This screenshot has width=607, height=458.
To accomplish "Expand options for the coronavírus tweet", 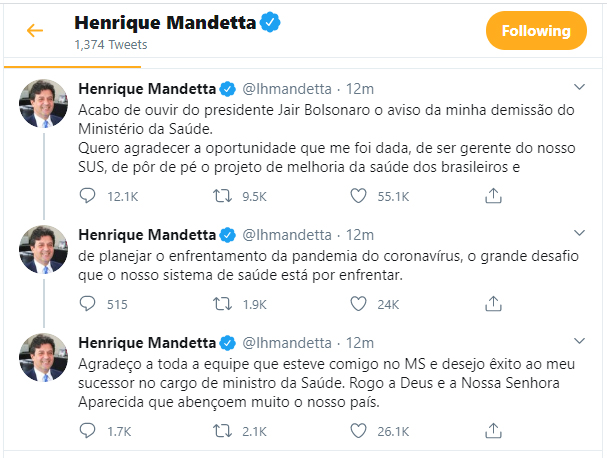I will coord(578,235).
